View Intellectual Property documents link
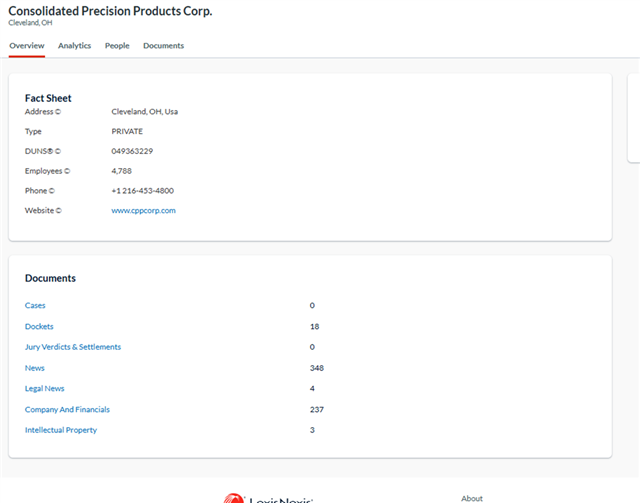Viewport: 640px width, 503px height. point(61,430)
